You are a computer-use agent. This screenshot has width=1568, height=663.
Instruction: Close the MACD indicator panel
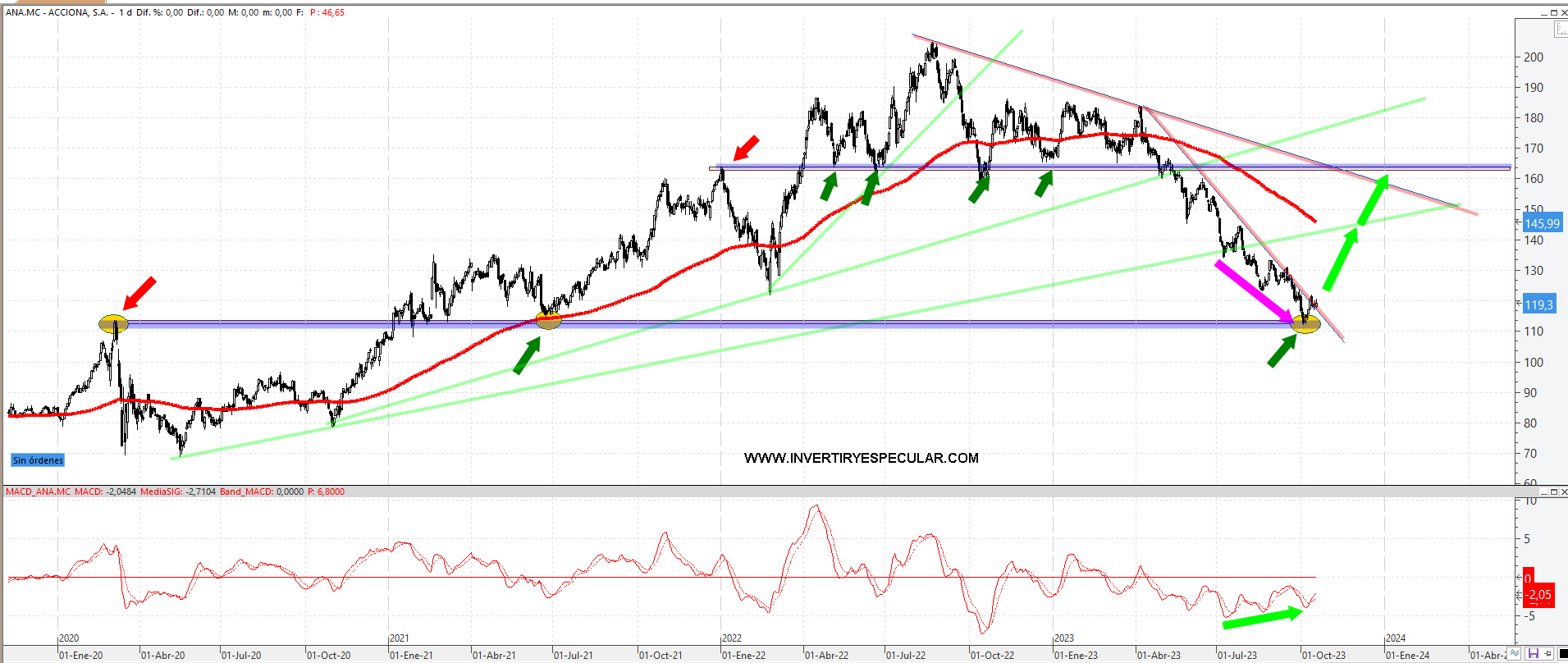pos(1563,492)
